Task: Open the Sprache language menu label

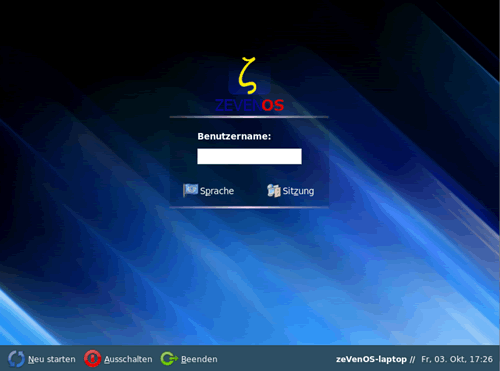Action: click(x=217, y=191)
